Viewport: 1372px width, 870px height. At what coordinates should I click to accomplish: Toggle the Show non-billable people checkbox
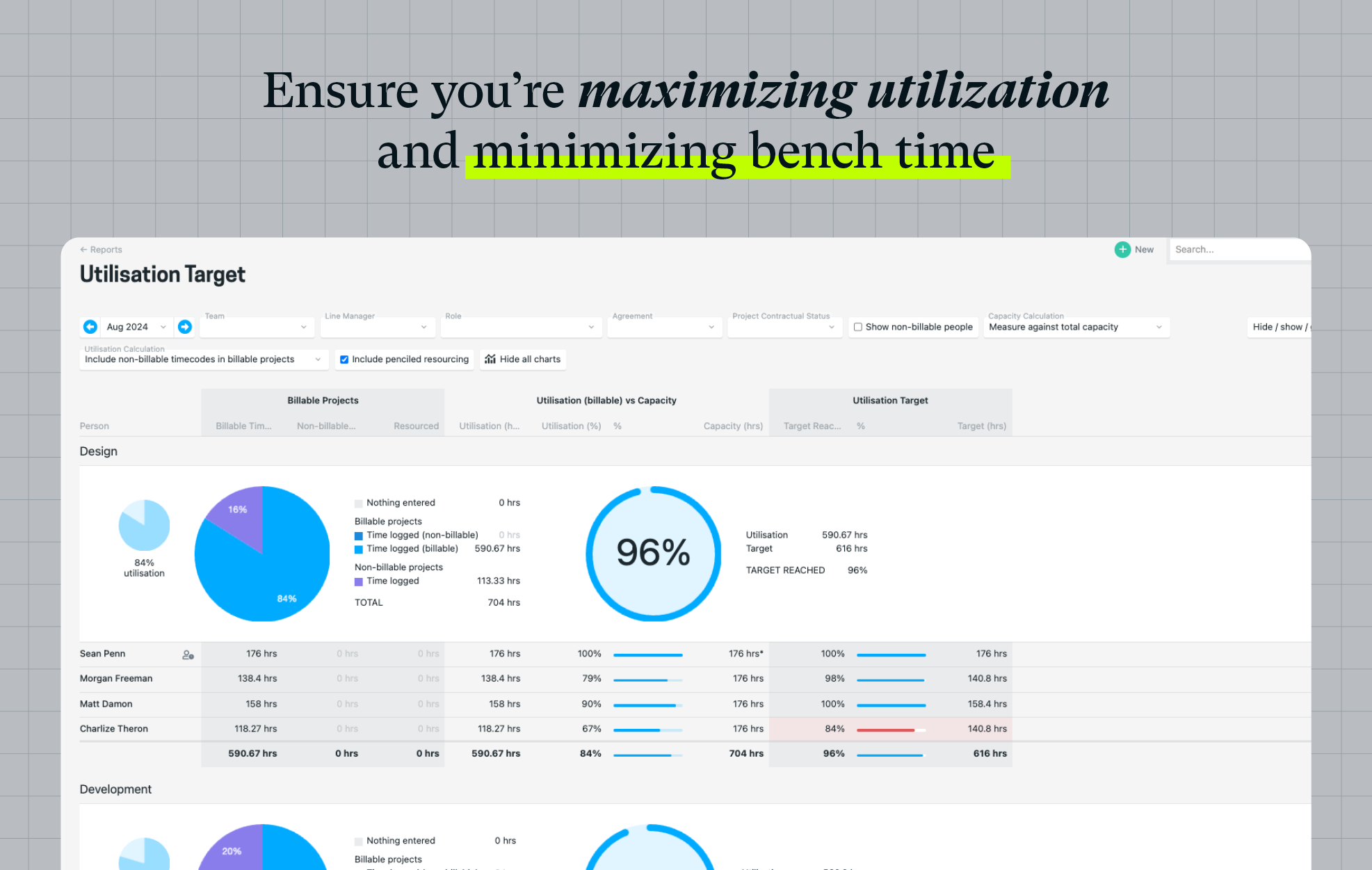click(x=857, y=326)
